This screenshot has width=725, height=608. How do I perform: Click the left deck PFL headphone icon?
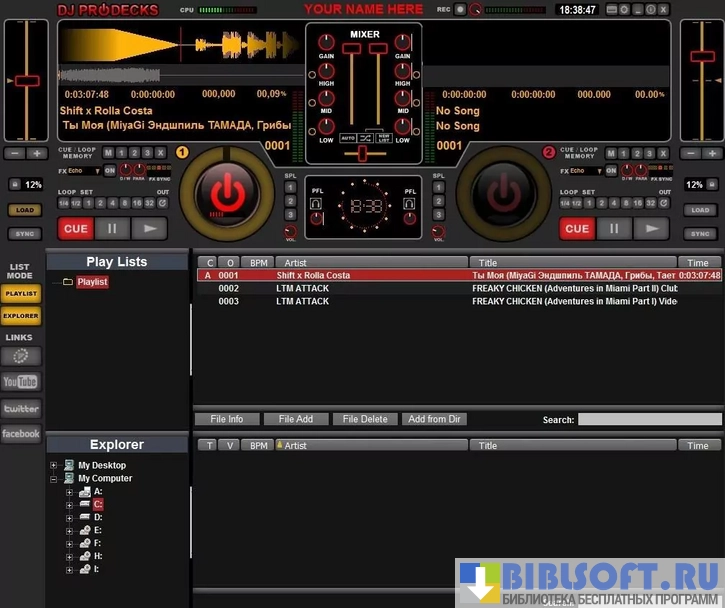click(x=315, y=203)
